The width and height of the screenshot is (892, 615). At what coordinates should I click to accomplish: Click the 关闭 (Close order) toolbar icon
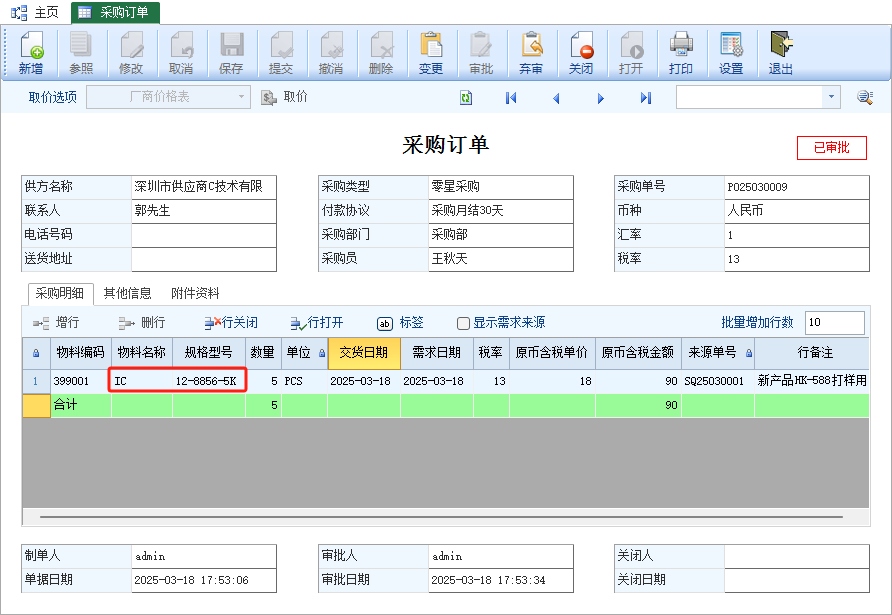pyautogui.click(x=581, y=52)
